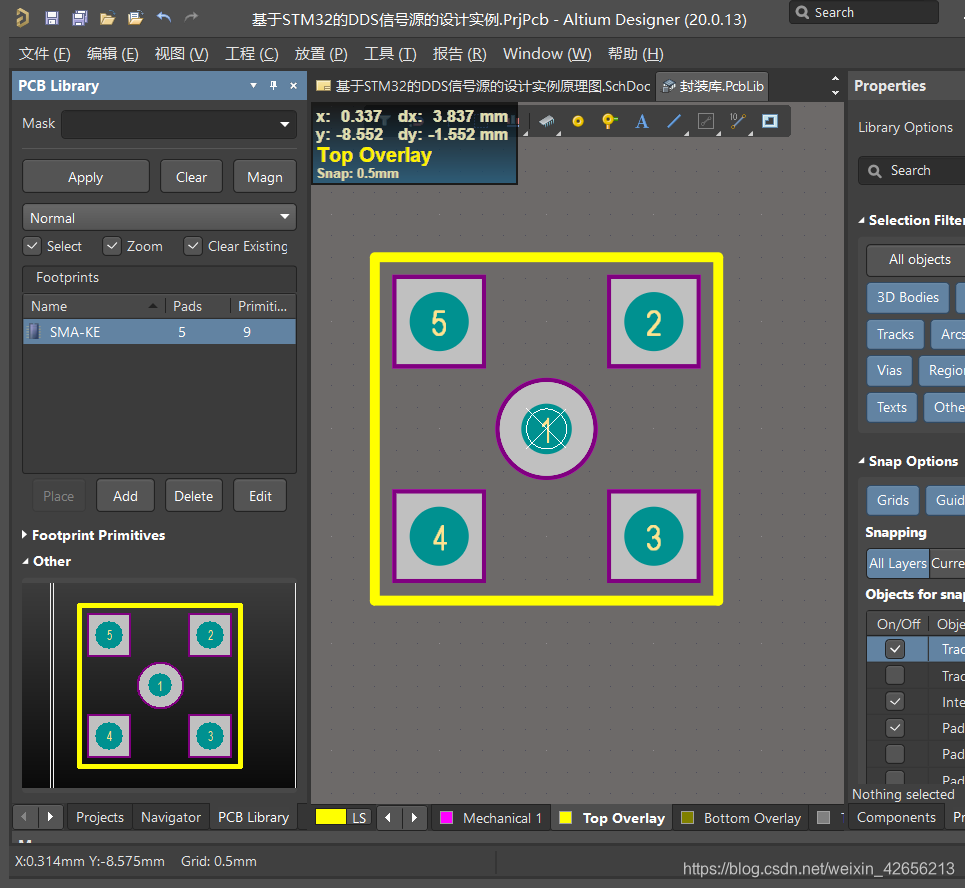Open the Projects panel tab
This screenshot has width=965, height=888.
[100, 817]
